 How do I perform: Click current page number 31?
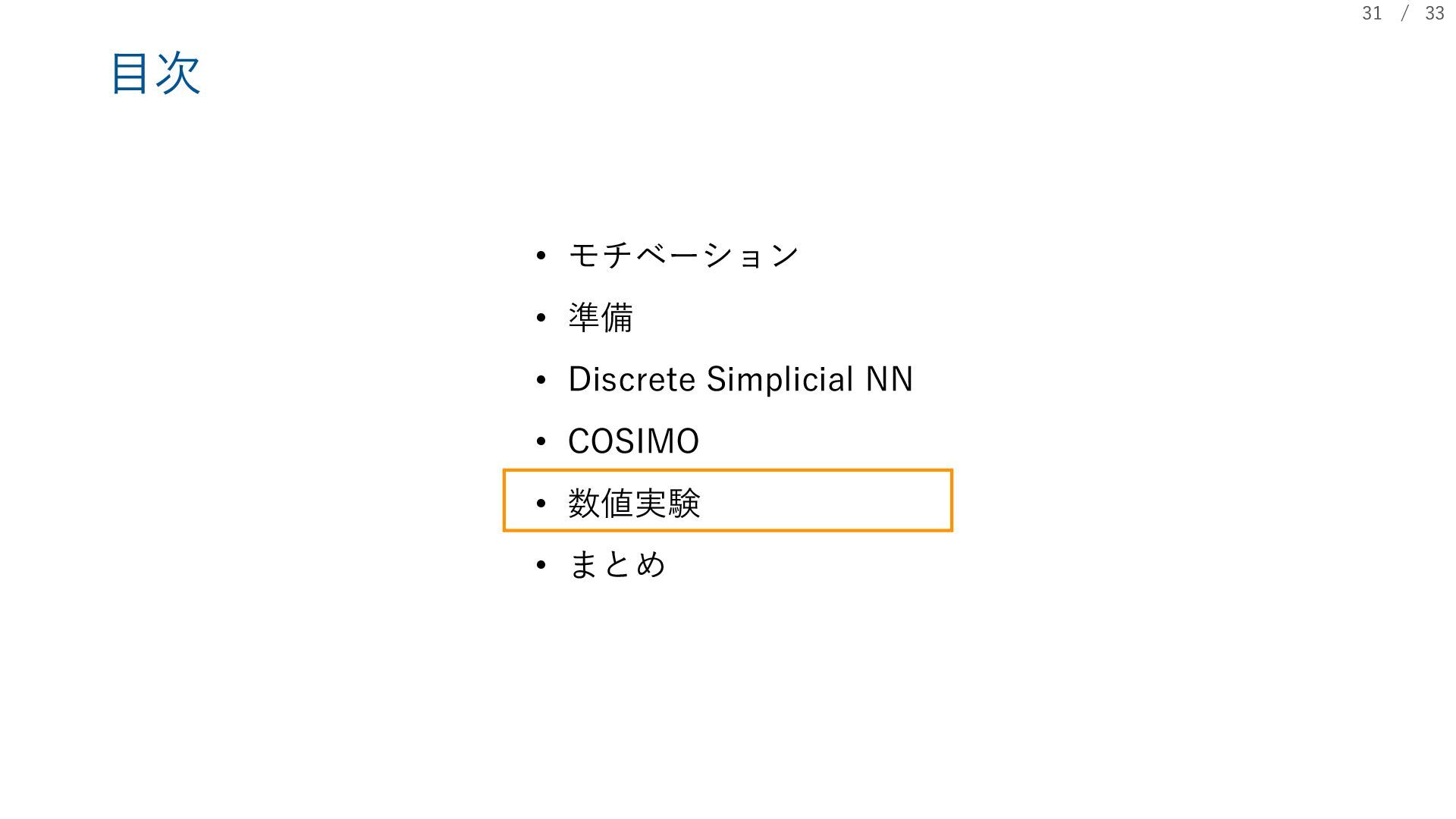[x=1372, y=14]
